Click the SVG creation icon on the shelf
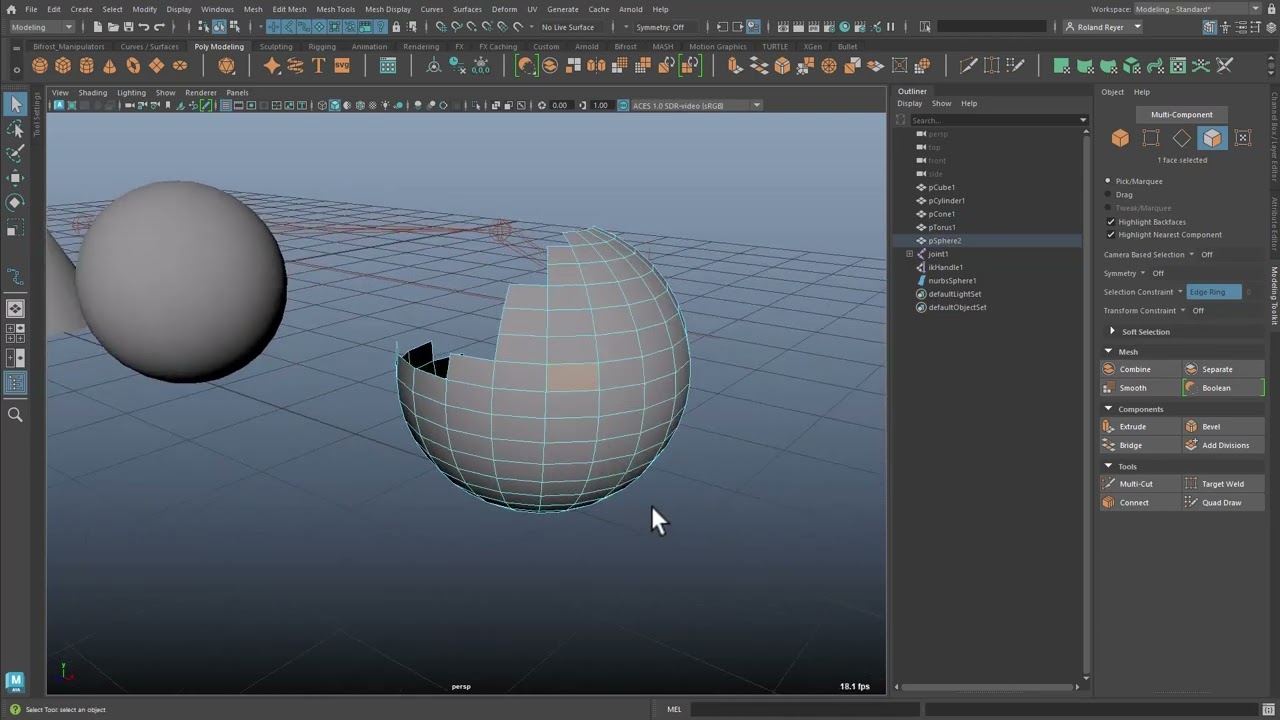Viewport: 1280px width, 720px height. point(342,66)
